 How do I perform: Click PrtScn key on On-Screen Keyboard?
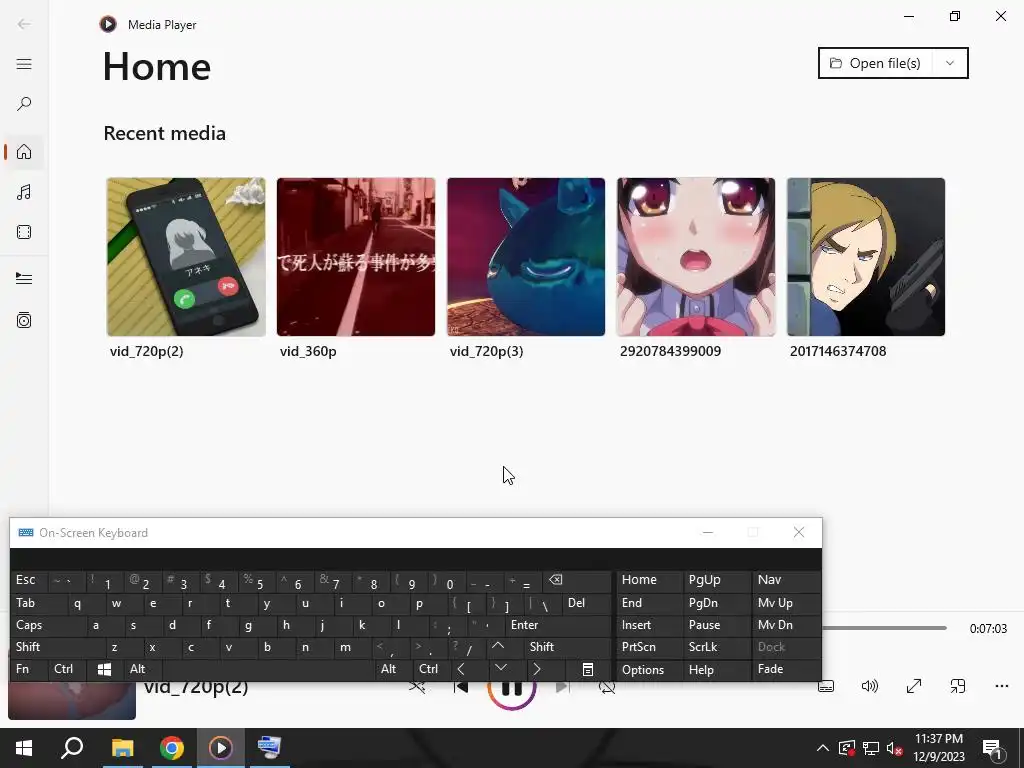point(649,647)
